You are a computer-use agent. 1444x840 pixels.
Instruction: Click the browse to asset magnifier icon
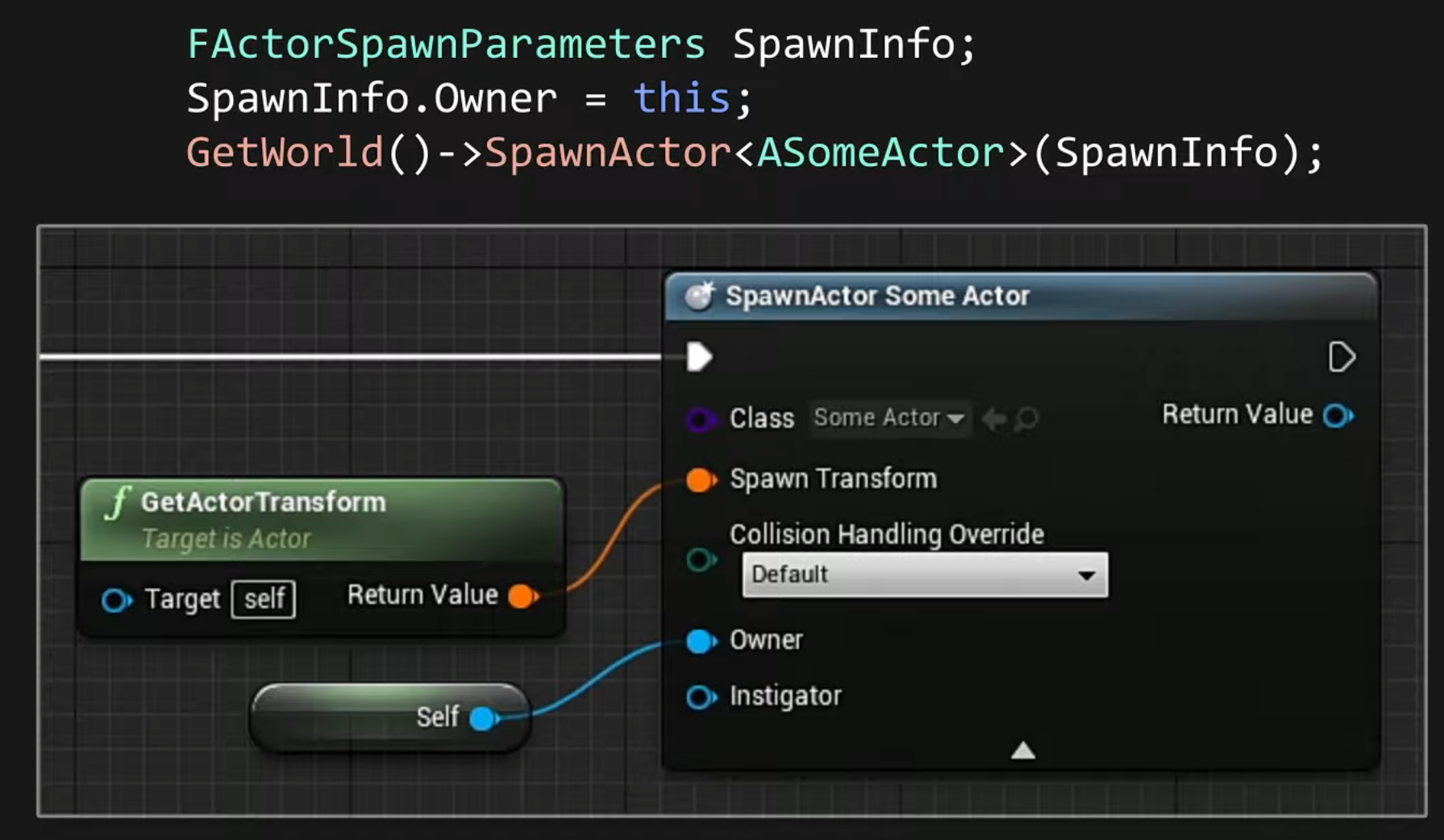coord(1026,418)
